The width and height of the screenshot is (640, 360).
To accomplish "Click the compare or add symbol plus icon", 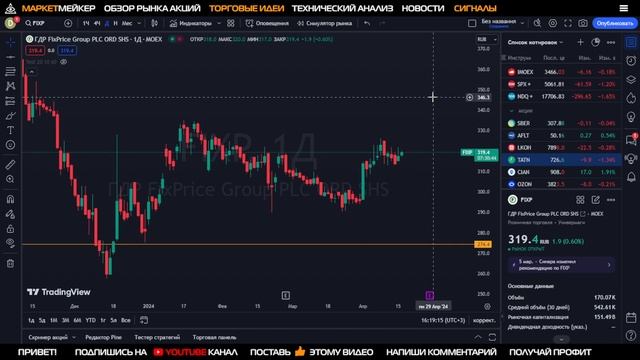I will [68, 23].
